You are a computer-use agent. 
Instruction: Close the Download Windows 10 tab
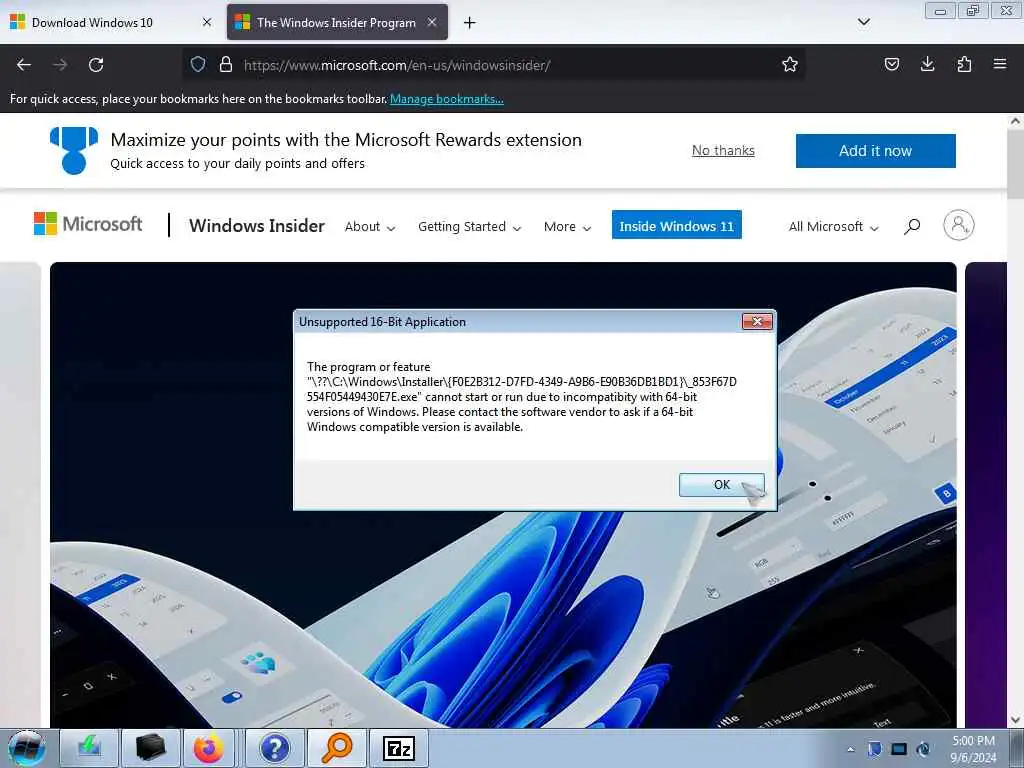coord(207,22)
